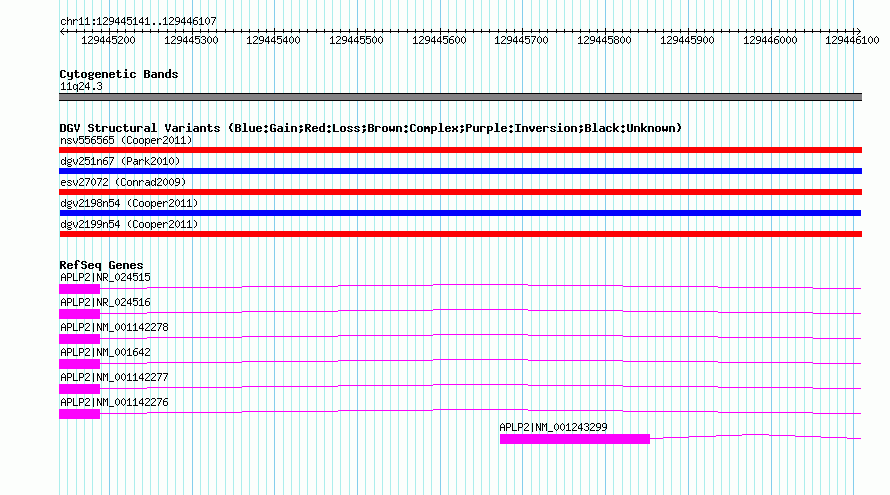Viewport: 890px width, 495px height.
Task: Click the magenta exon block of NM_001142277
Action: (79, 389)
